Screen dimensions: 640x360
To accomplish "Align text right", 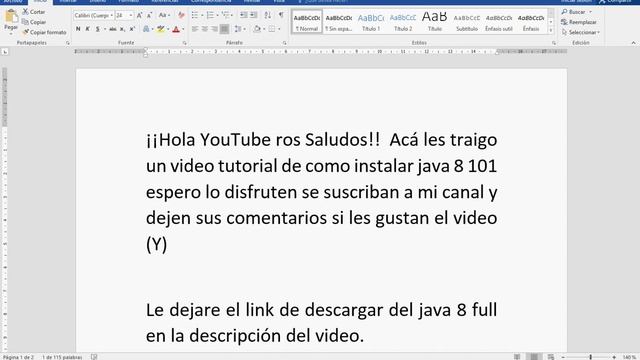I will pyautogui.click(x=215, y=29).
